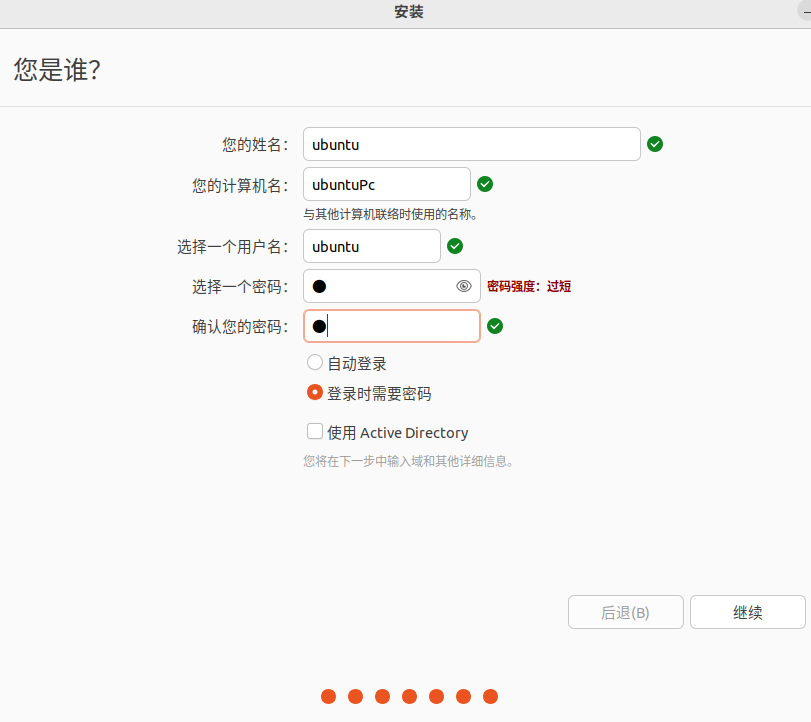Viewport: 811px width, 722px height.
Task: Click the 继续 button
Action: tap(747, 612)
